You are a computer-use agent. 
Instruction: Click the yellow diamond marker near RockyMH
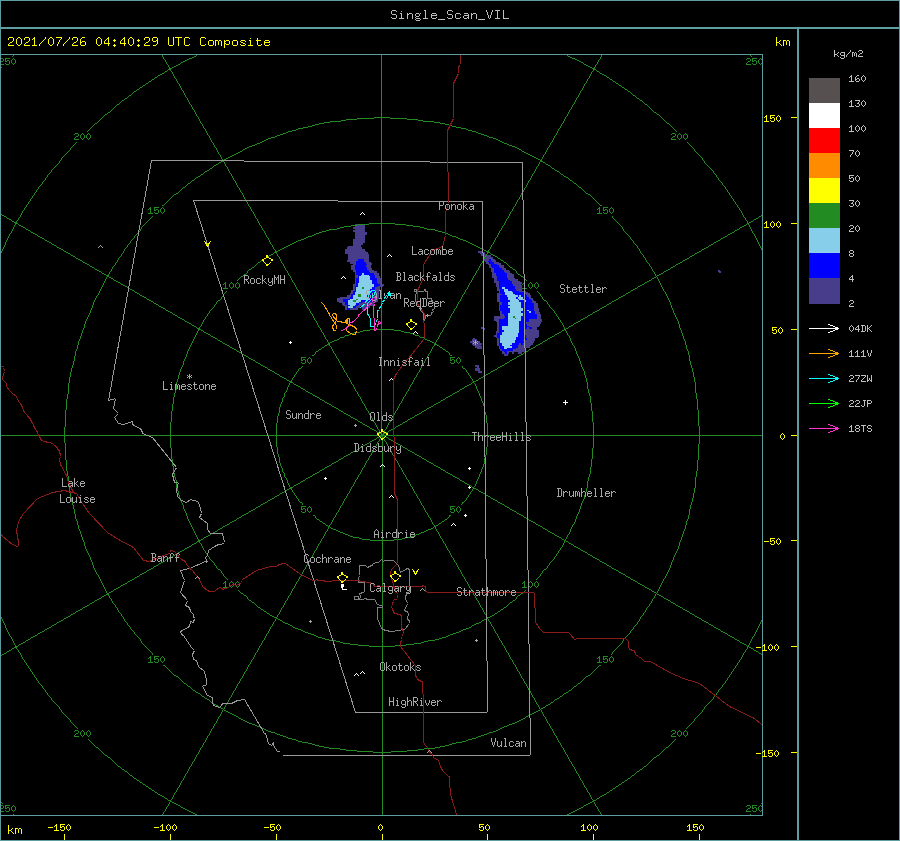267,261
